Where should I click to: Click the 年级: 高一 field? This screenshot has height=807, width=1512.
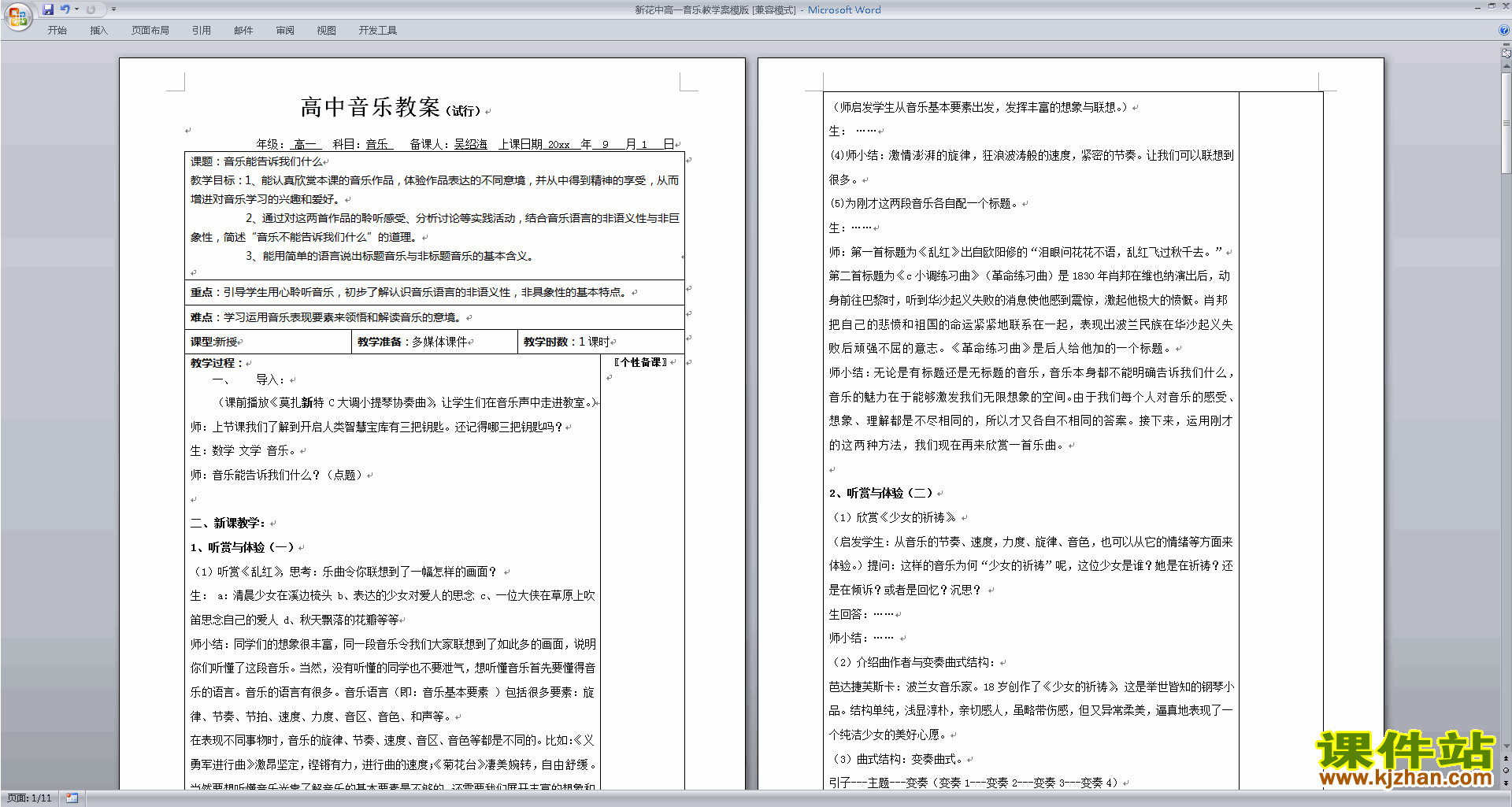(x=288, y=144)
